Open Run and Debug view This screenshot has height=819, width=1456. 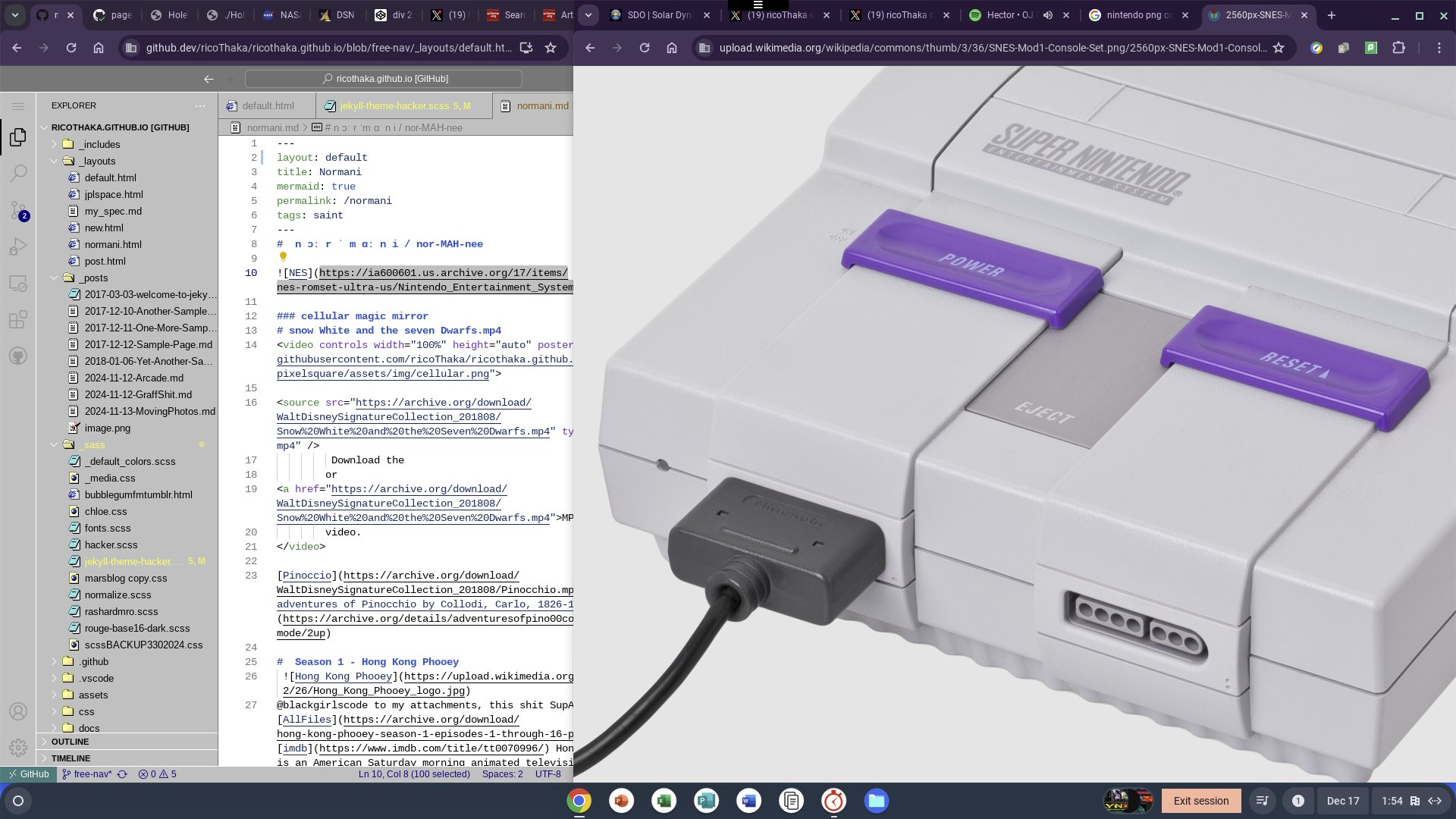coord(18,246)
